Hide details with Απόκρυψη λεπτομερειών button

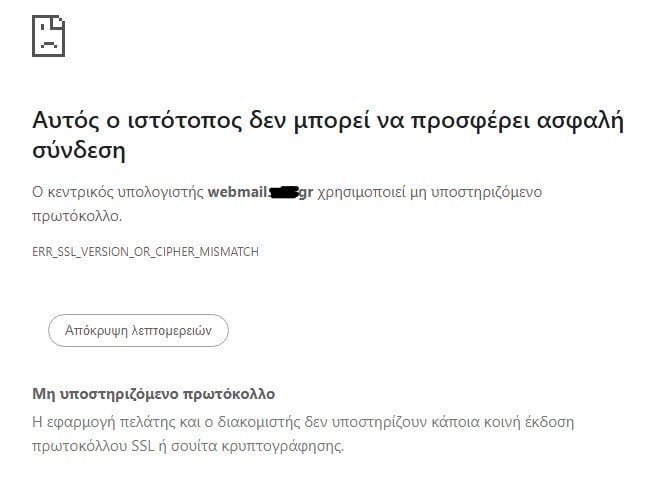tap(138, 330)
